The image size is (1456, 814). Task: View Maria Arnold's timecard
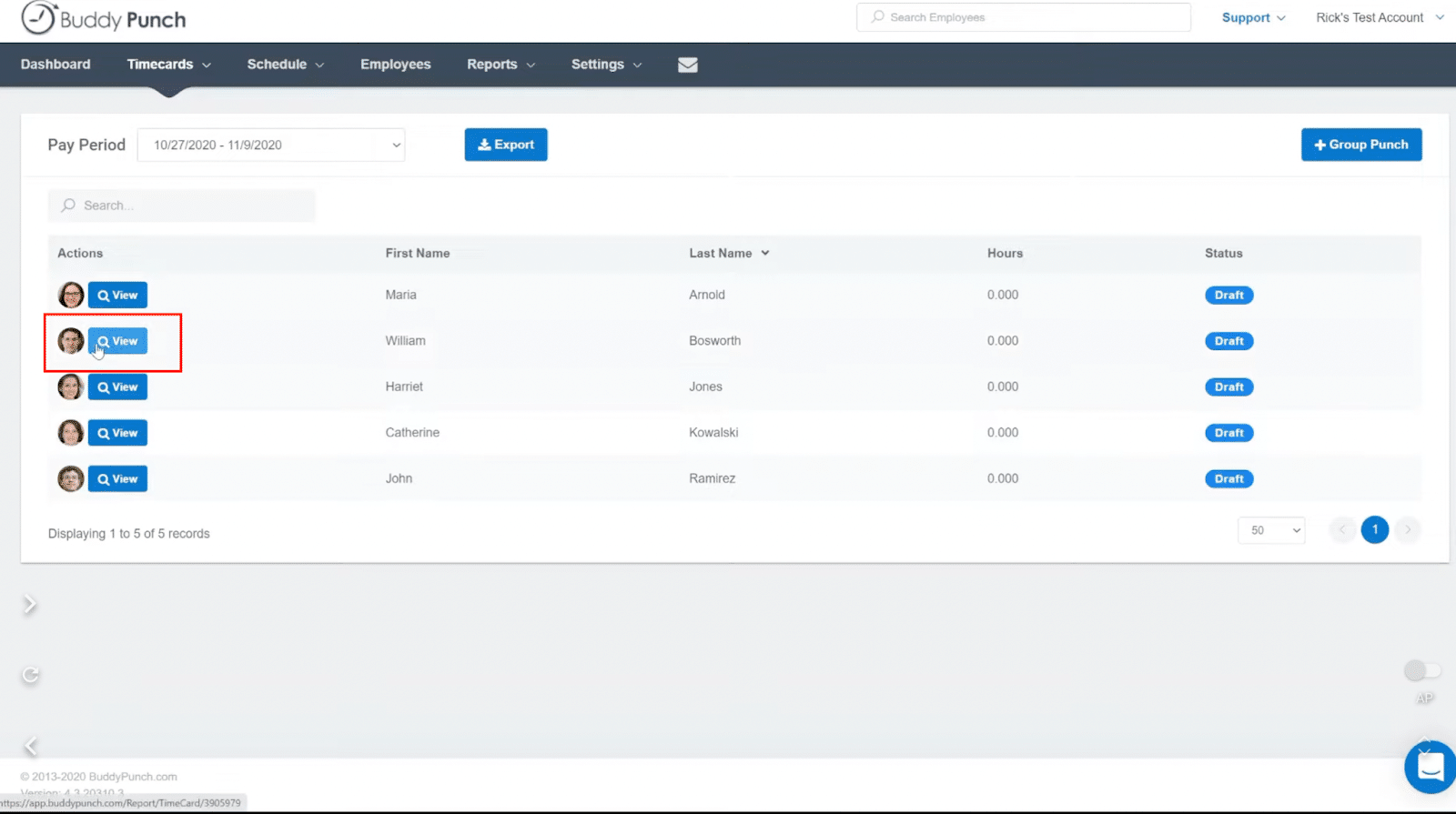pos(117,295)
